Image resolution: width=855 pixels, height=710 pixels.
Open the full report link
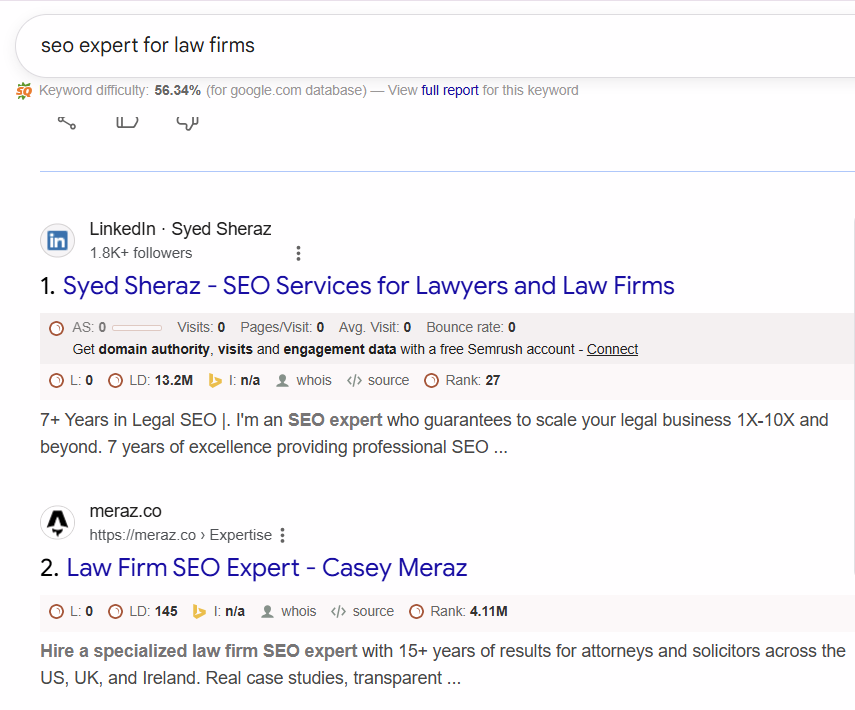click(x=450, y=90)
